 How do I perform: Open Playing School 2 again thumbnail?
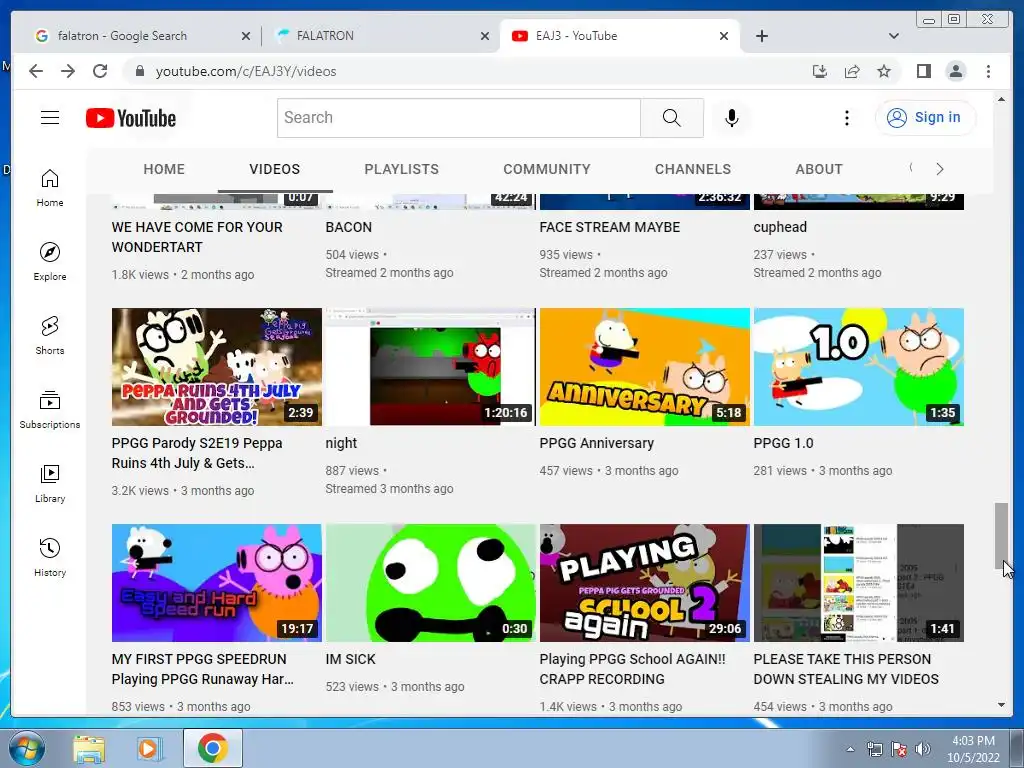645,583
